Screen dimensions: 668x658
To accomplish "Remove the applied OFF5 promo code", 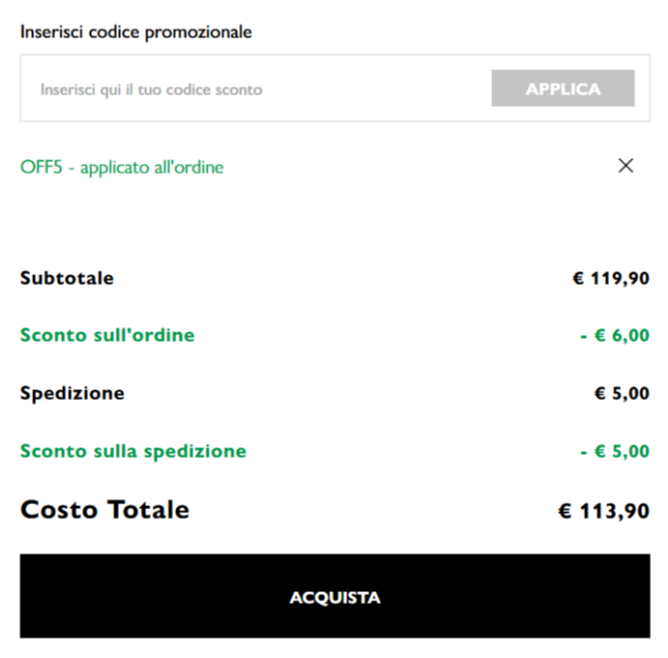I will click(x=626, y=166).
